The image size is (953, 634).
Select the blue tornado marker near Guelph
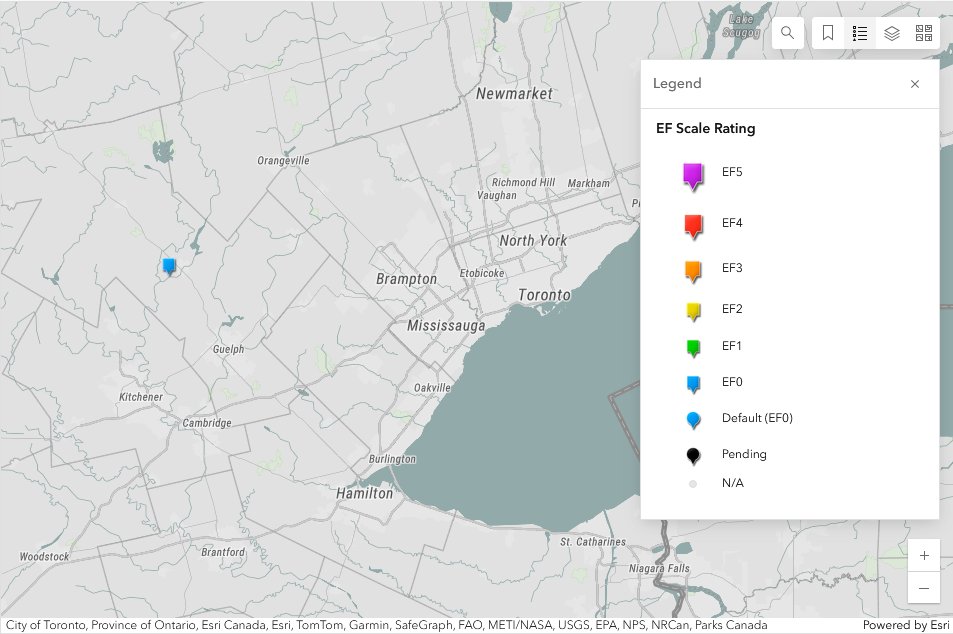tap(168, 263)
